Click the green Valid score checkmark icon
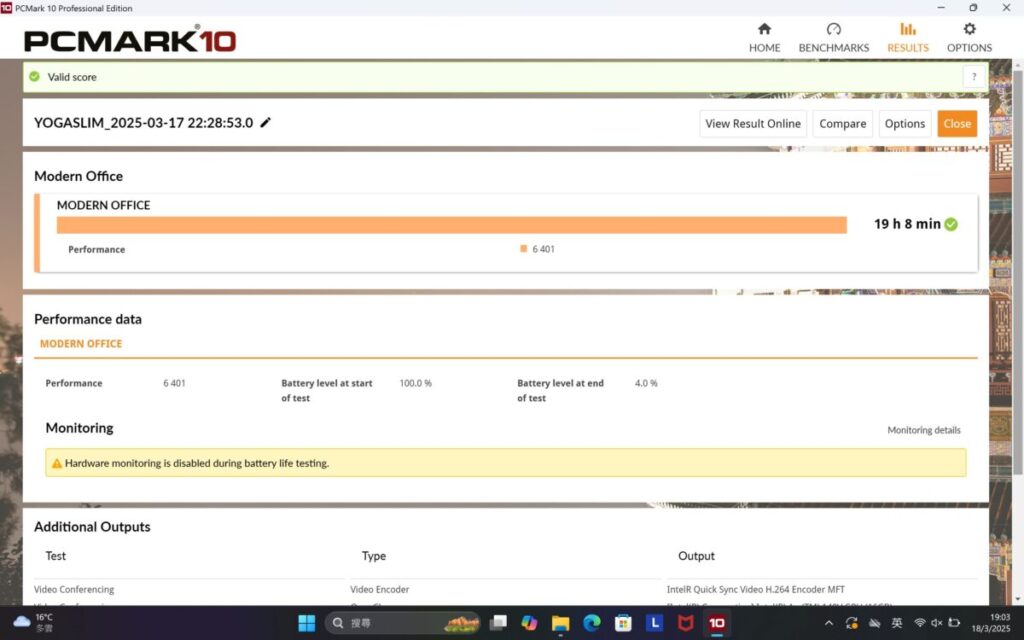This screenshot has height=640, width=1024. [x=35, y=76]
